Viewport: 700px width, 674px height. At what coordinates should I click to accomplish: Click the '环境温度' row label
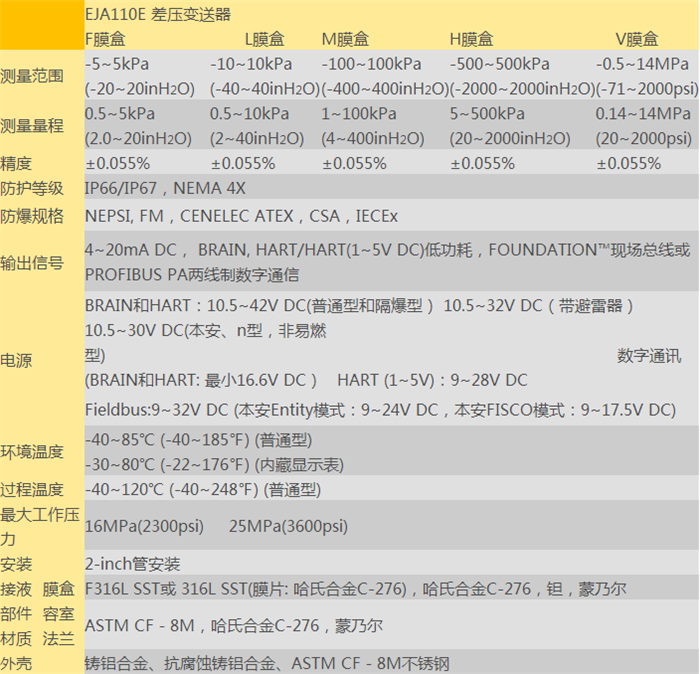coord(32,452)
